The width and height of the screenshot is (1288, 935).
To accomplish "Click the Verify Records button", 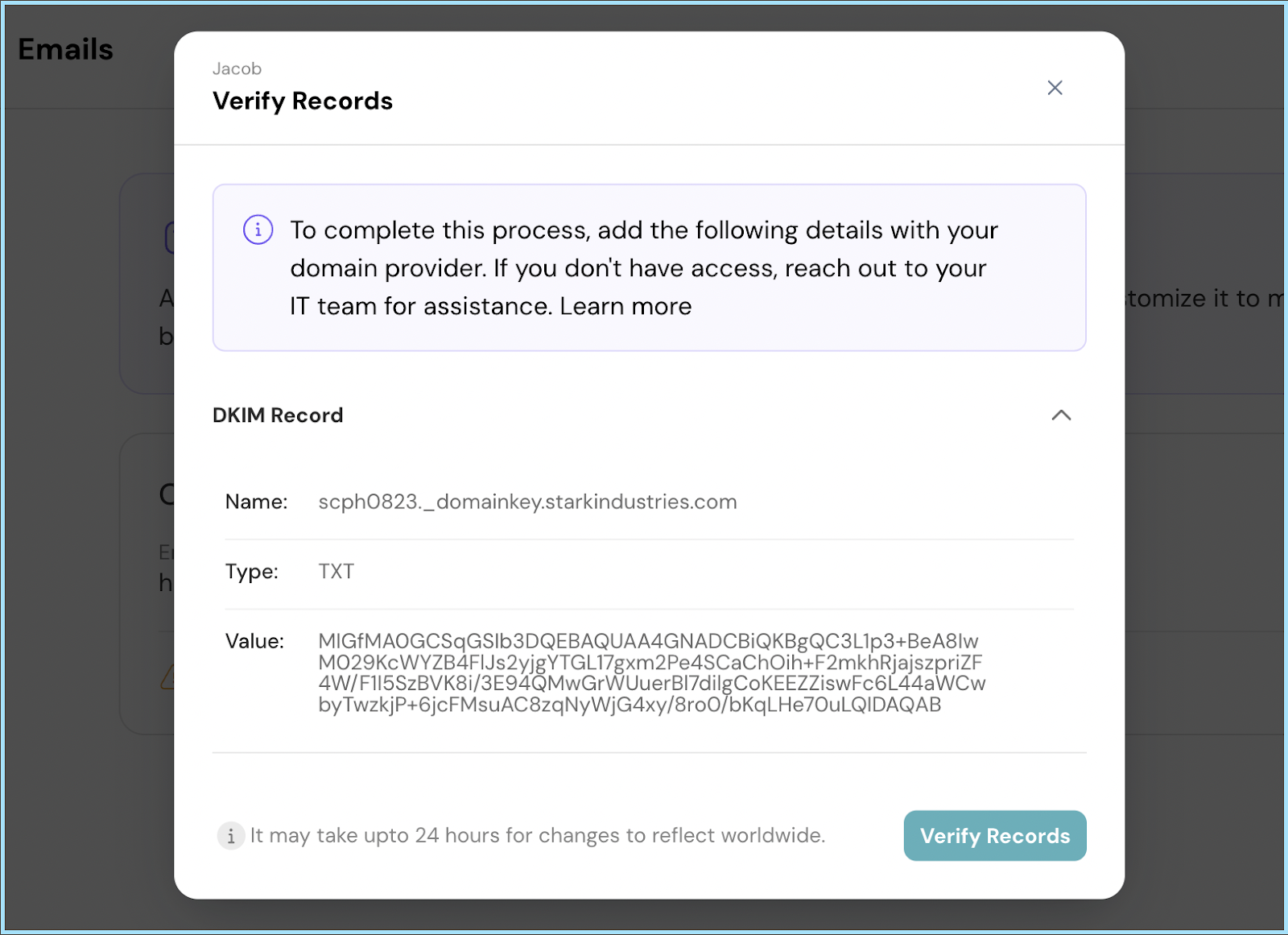I will [995, 836].
